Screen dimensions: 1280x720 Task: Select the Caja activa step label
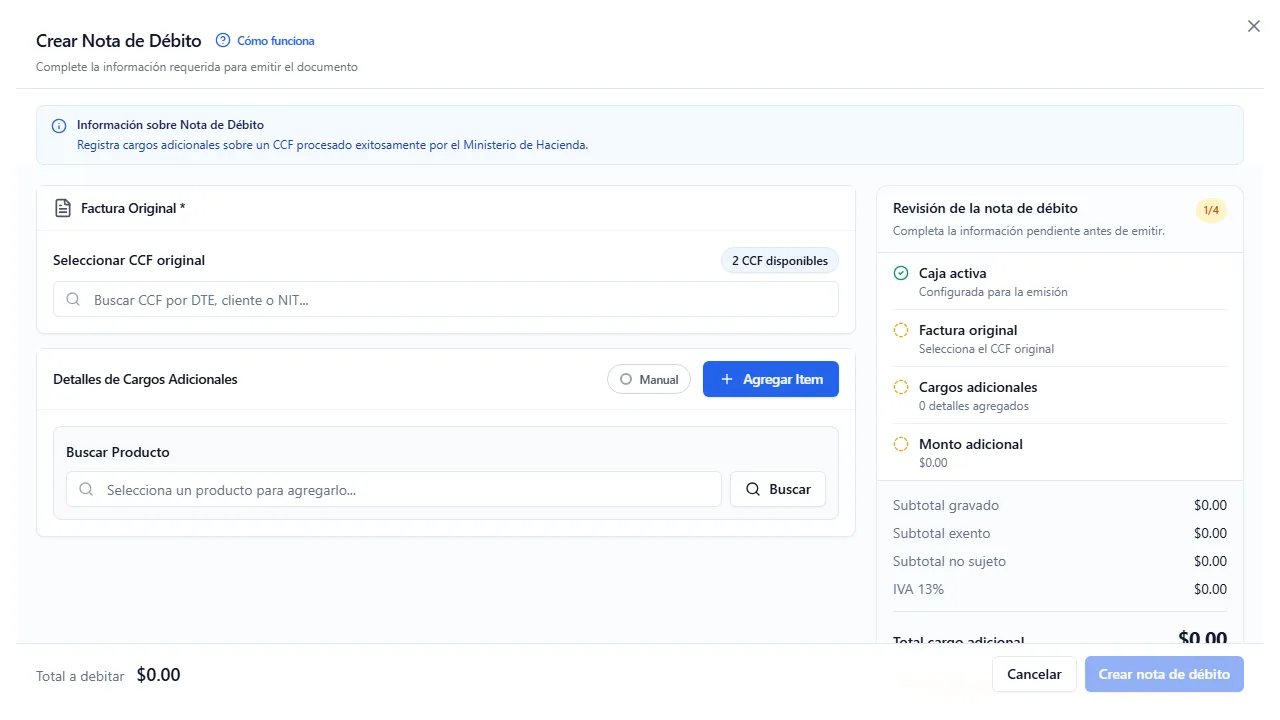(953, 273)
